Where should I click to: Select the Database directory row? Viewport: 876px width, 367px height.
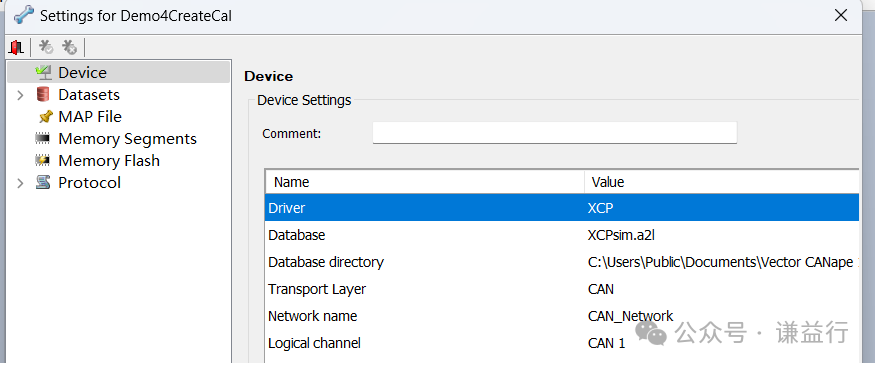click(562, 262)
